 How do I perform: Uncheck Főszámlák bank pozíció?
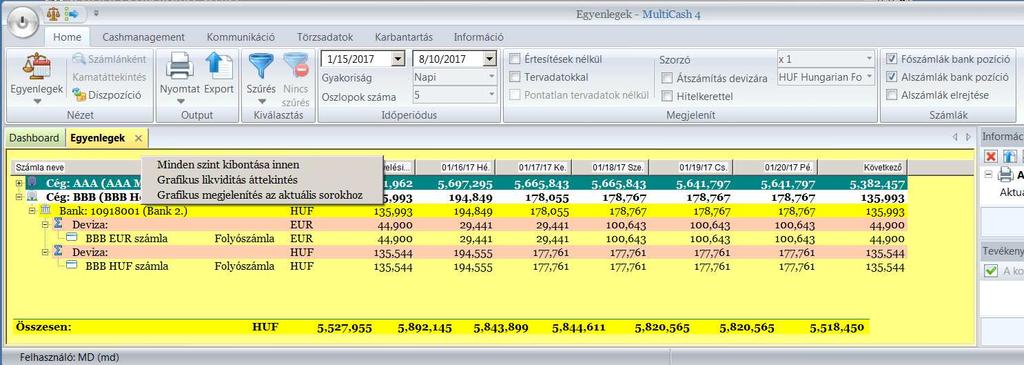892,59
